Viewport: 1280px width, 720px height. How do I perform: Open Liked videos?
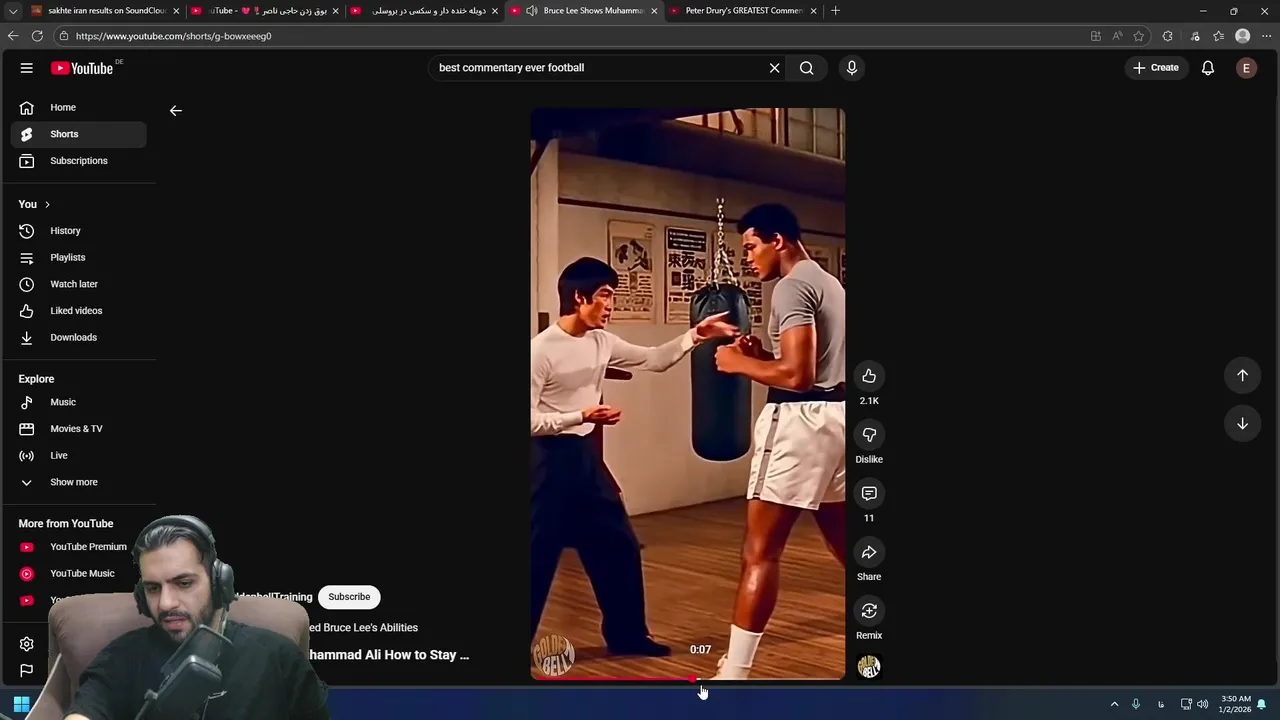pyautogui.click(x=79, y=311)
